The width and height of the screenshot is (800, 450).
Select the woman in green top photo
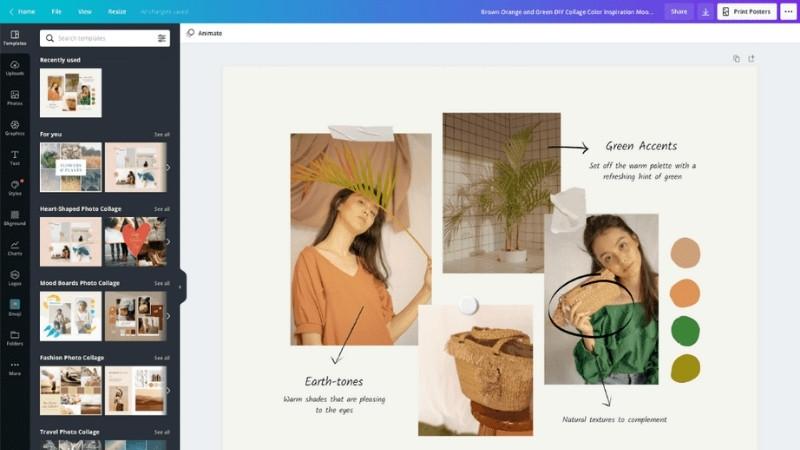[x=601, y=299]
